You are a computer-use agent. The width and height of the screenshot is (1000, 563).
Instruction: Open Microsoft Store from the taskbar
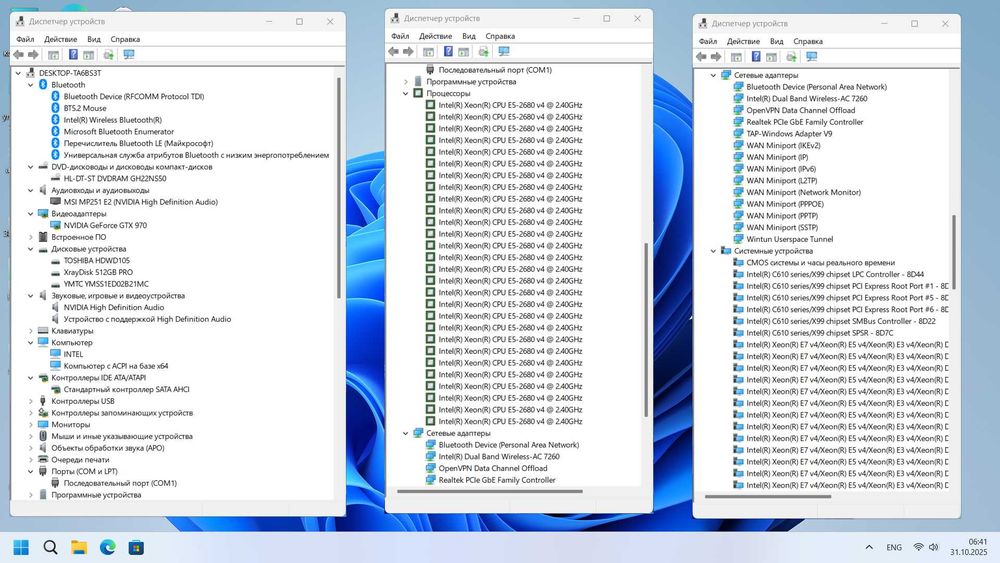(136, 547)
